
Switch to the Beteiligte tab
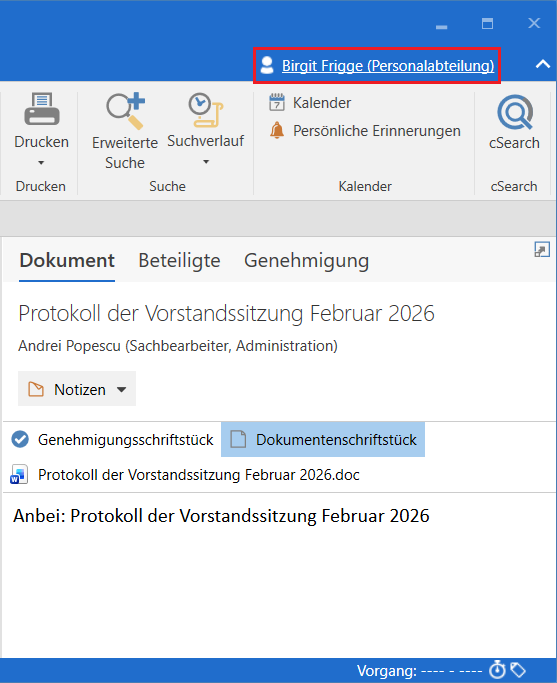179,260
